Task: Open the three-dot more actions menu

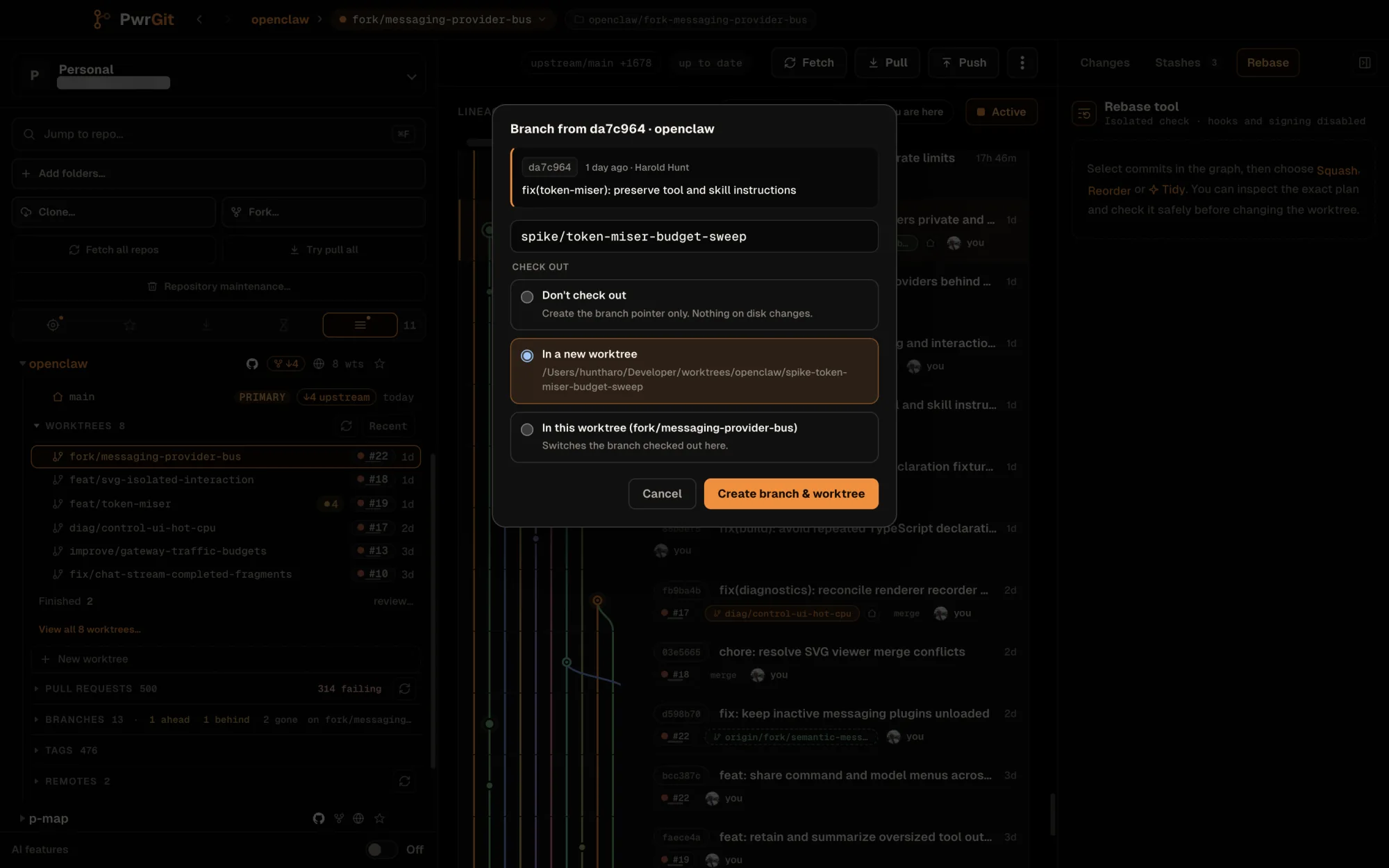Action: point(1022,62)
